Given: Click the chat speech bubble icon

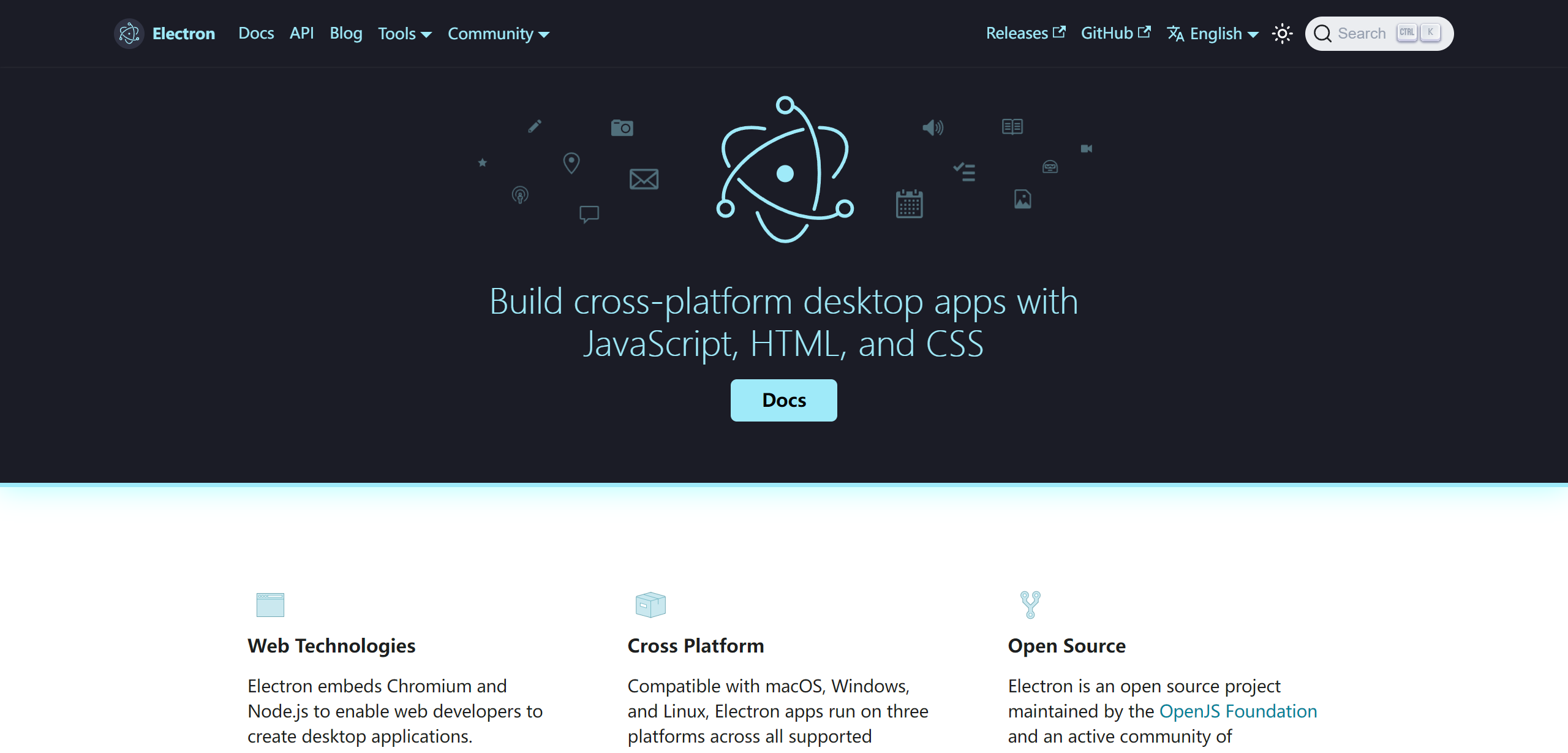Looking at the screenshot, I should pos(589,214).
